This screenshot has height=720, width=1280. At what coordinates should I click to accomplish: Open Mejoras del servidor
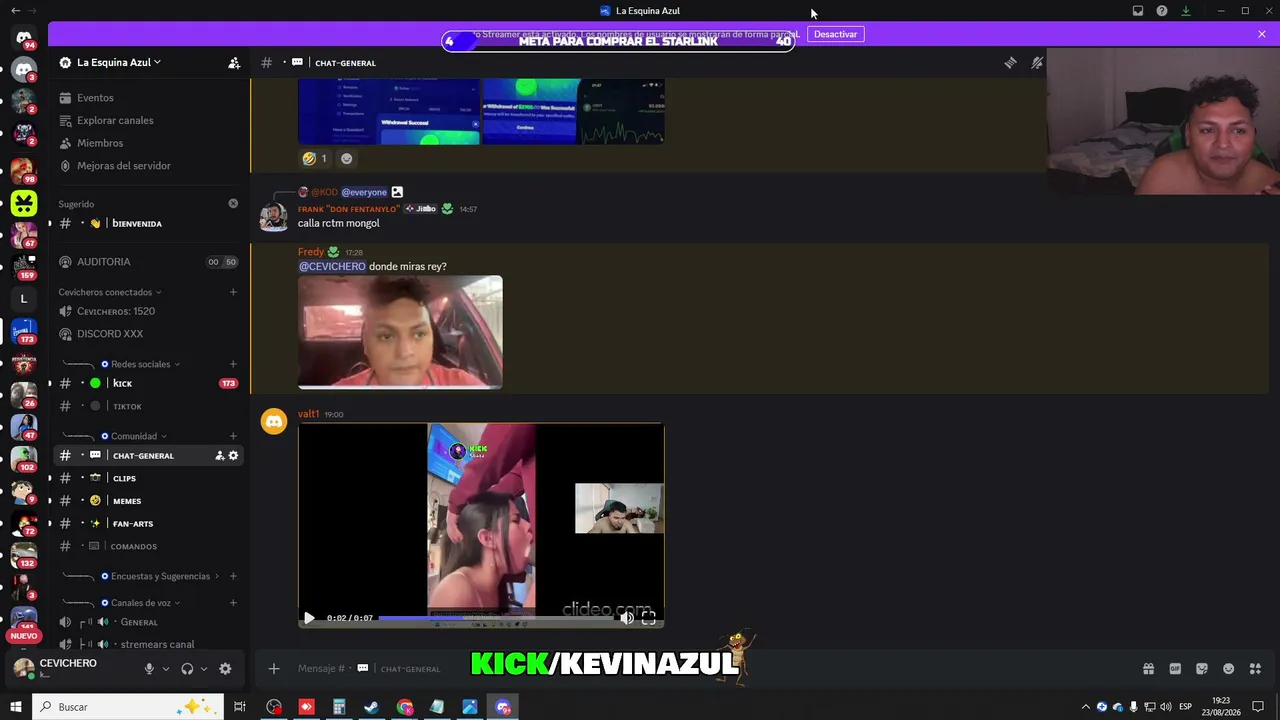point(150,166)
